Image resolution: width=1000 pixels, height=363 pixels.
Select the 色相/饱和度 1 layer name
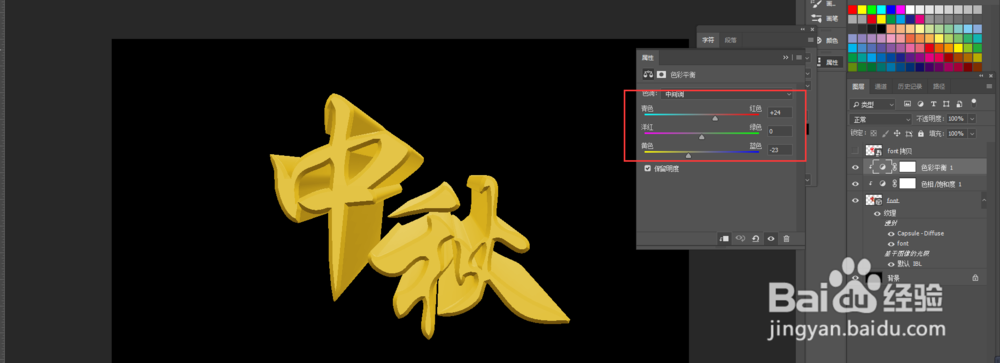point(941,184)
